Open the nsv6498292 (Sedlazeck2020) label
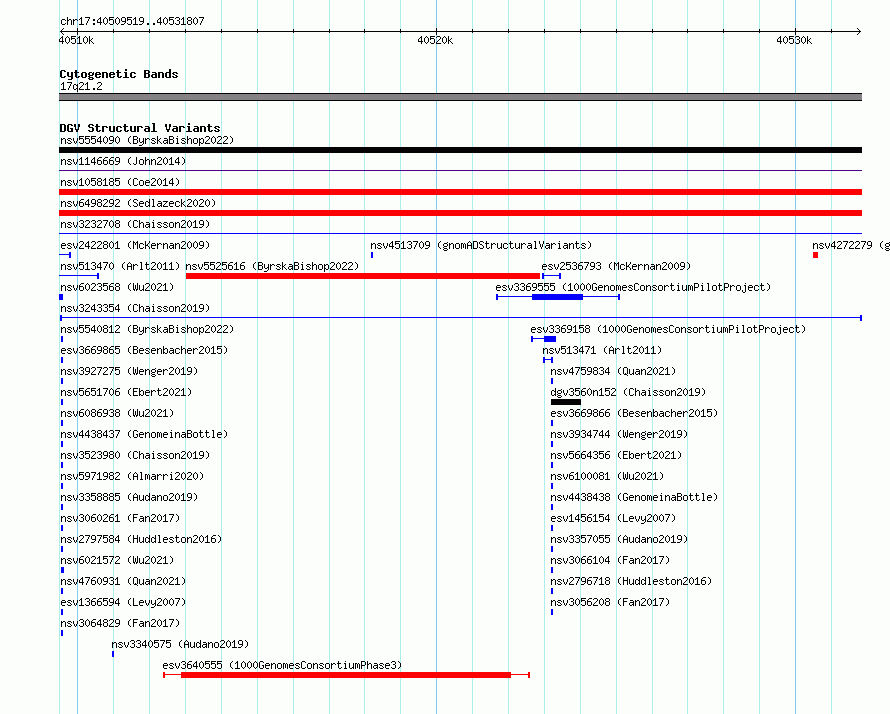This screenshot has height=714, width=890. click(138, 203)
